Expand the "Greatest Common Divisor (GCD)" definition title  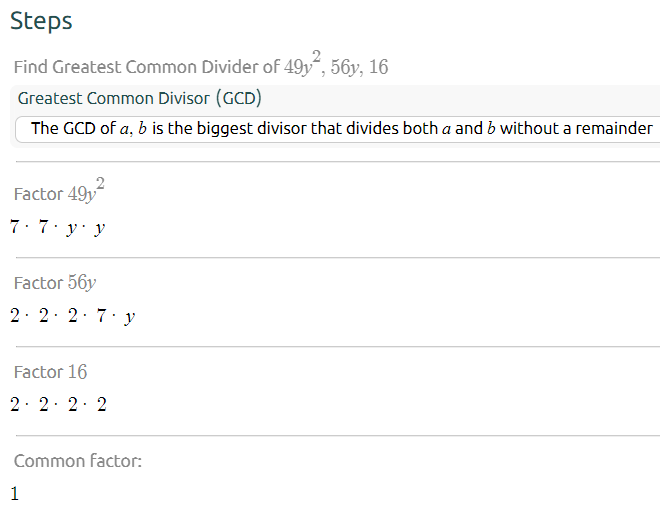click(140, 98)
